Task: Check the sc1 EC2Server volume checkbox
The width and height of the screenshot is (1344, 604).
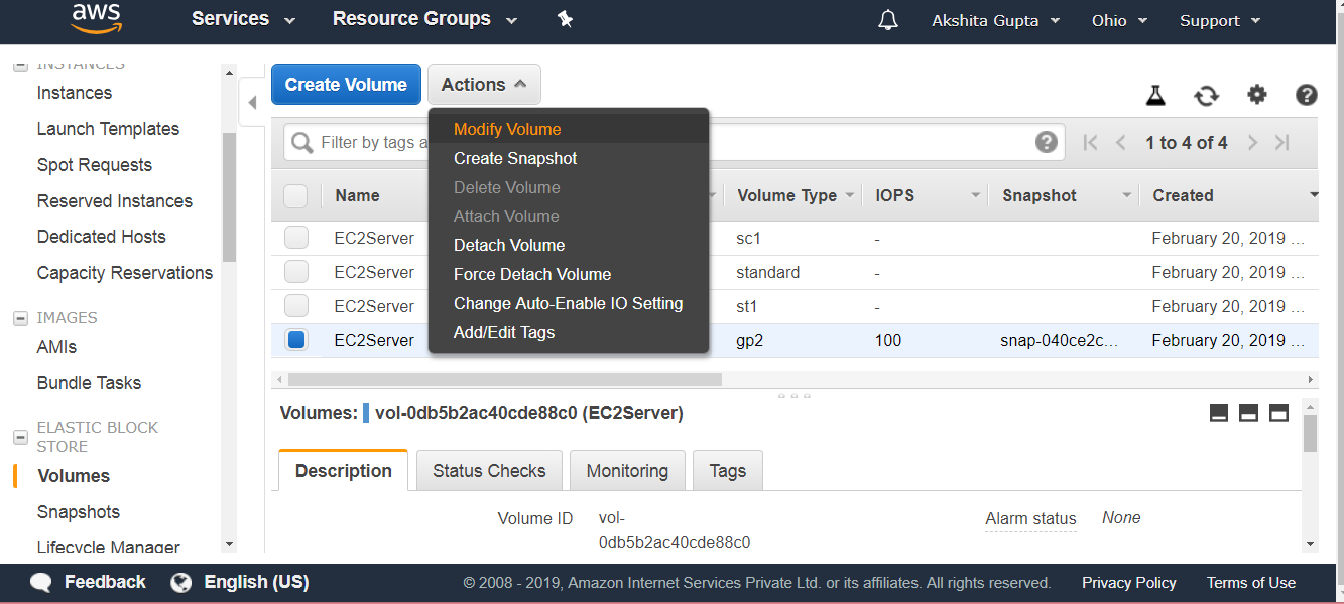Action: (x=296, y=238)
